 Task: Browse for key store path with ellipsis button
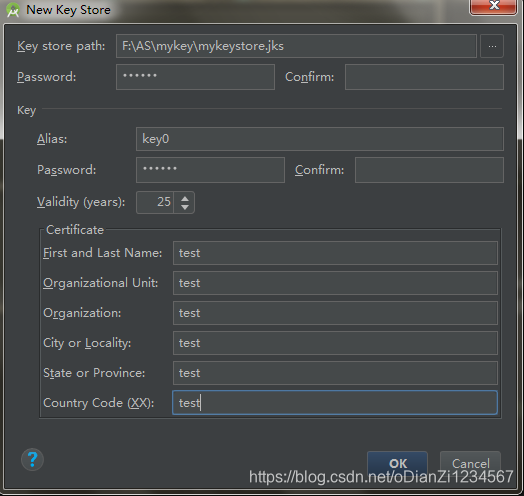(x=492, y=46)
